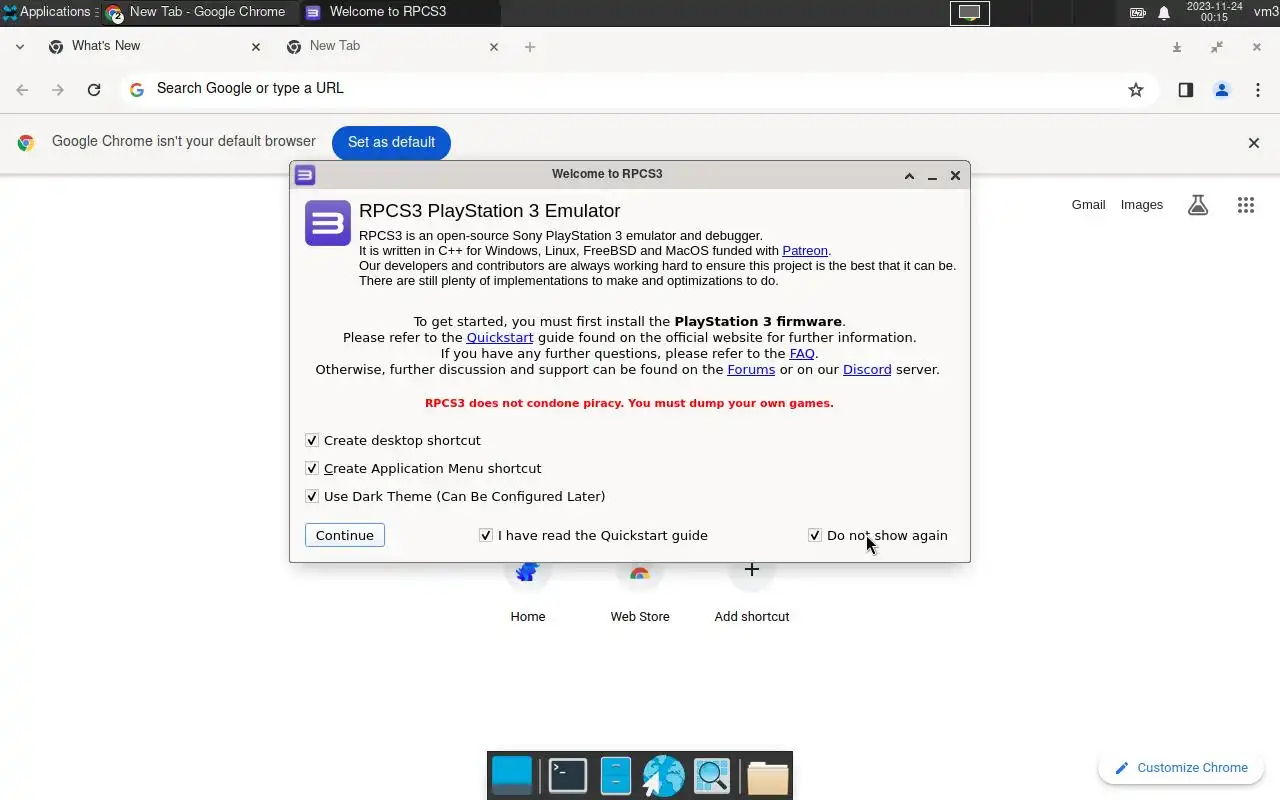This screenshot has width=1280, height=800.
Task: Click the battery indicator in the panel
Action: (1138, 13)
